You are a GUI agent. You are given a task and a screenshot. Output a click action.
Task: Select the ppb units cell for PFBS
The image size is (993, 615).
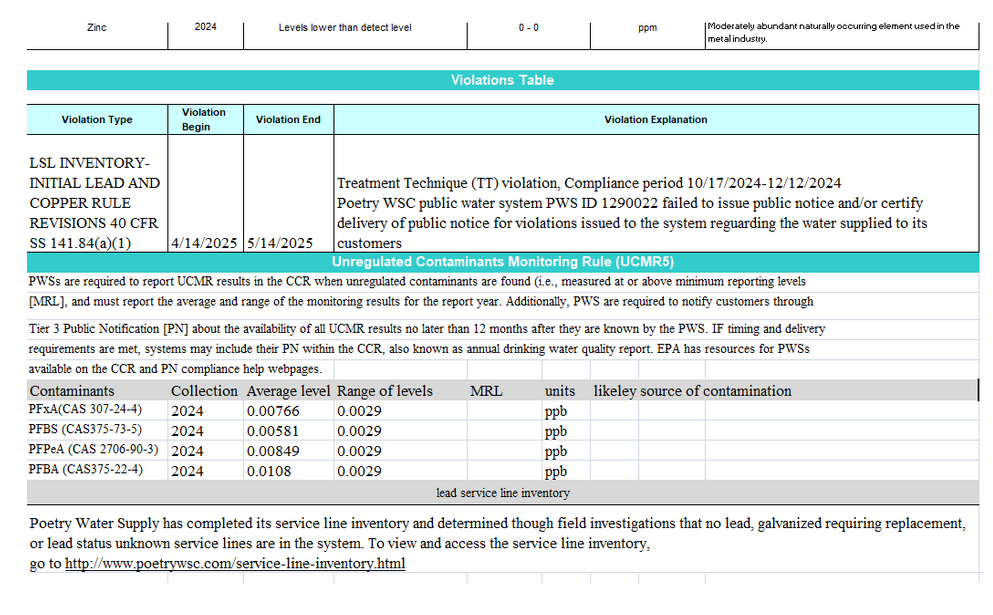[556, 431]
